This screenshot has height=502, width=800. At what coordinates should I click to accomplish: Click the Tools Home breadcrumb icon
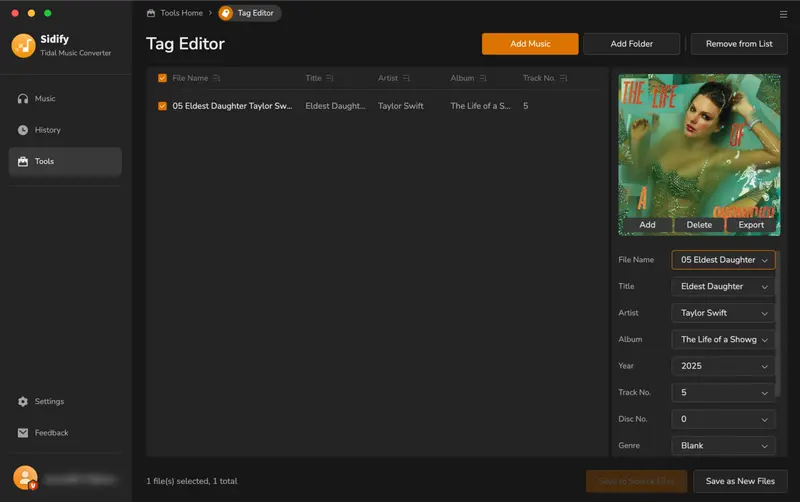[x=151, y=13]
